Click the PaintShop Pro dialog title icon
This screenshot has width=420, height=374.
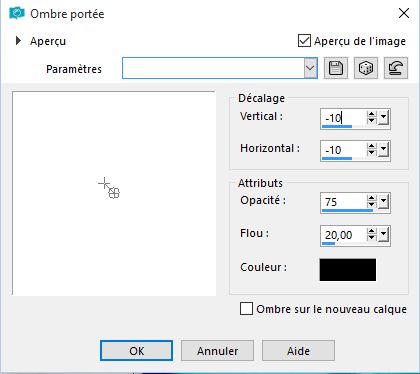point(17,13)
